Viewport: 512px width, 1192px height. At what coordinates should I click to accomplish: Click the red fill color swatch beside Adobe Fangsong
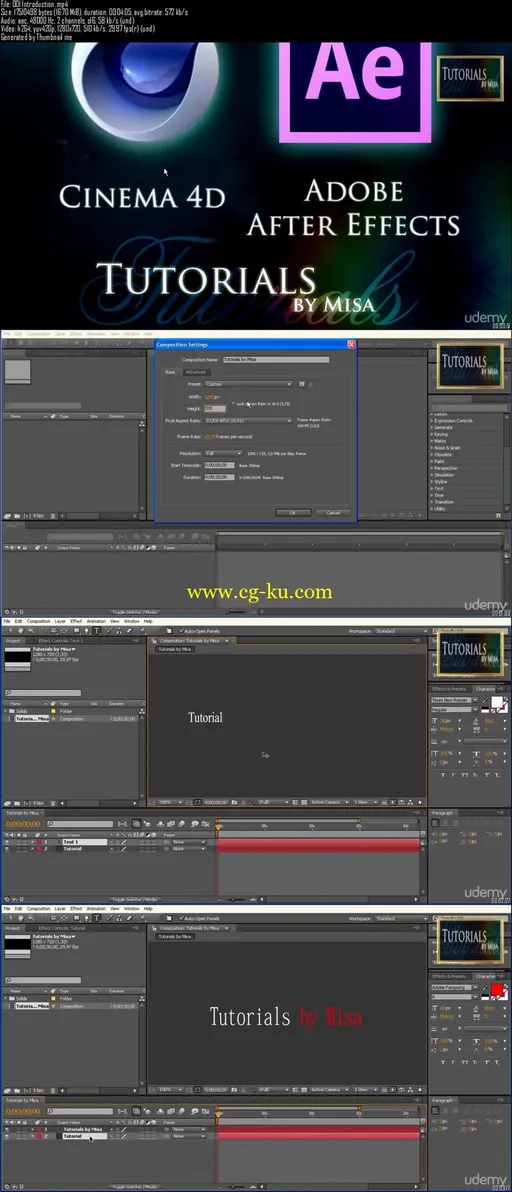coord(497,990)
